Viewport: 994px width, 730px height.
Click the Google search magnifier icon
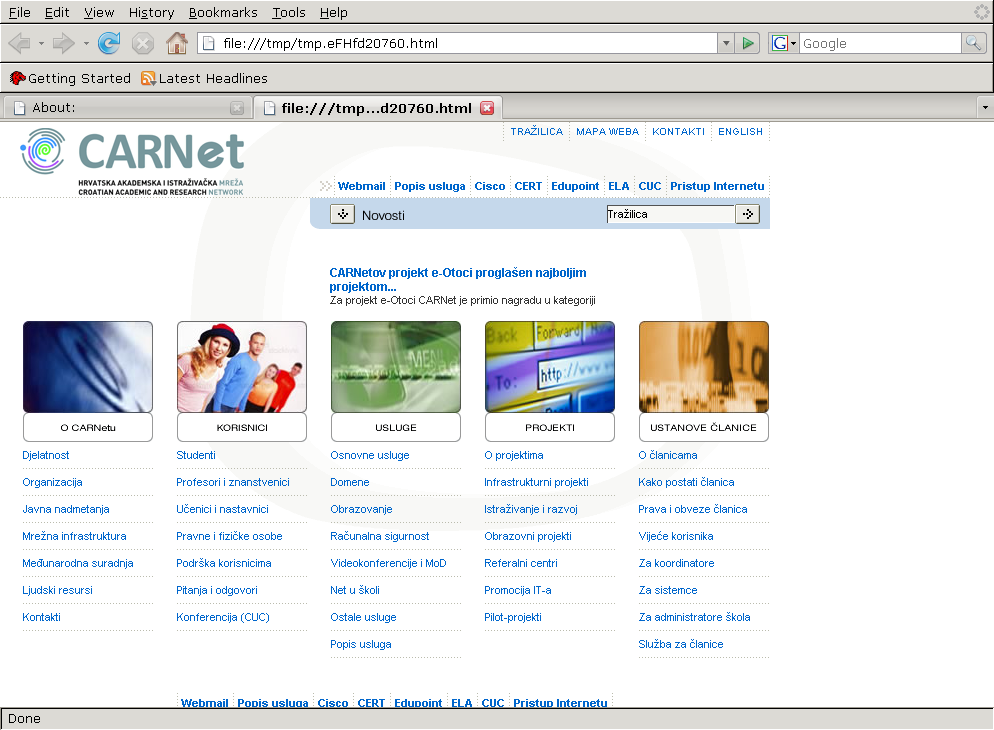point(973,43)
